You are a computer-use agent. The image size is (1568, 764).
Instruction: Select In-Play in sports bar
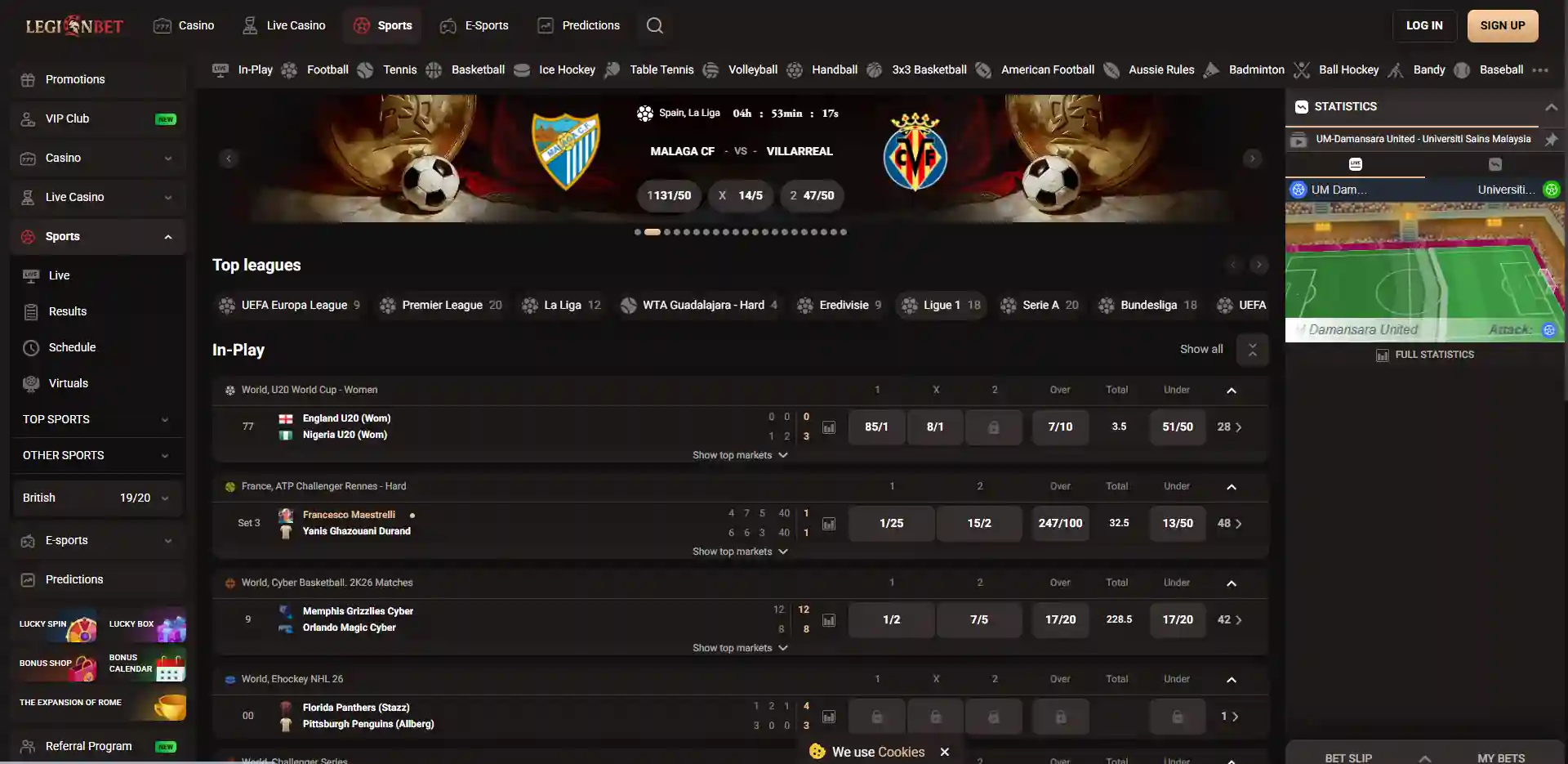(x=243, y=70)
